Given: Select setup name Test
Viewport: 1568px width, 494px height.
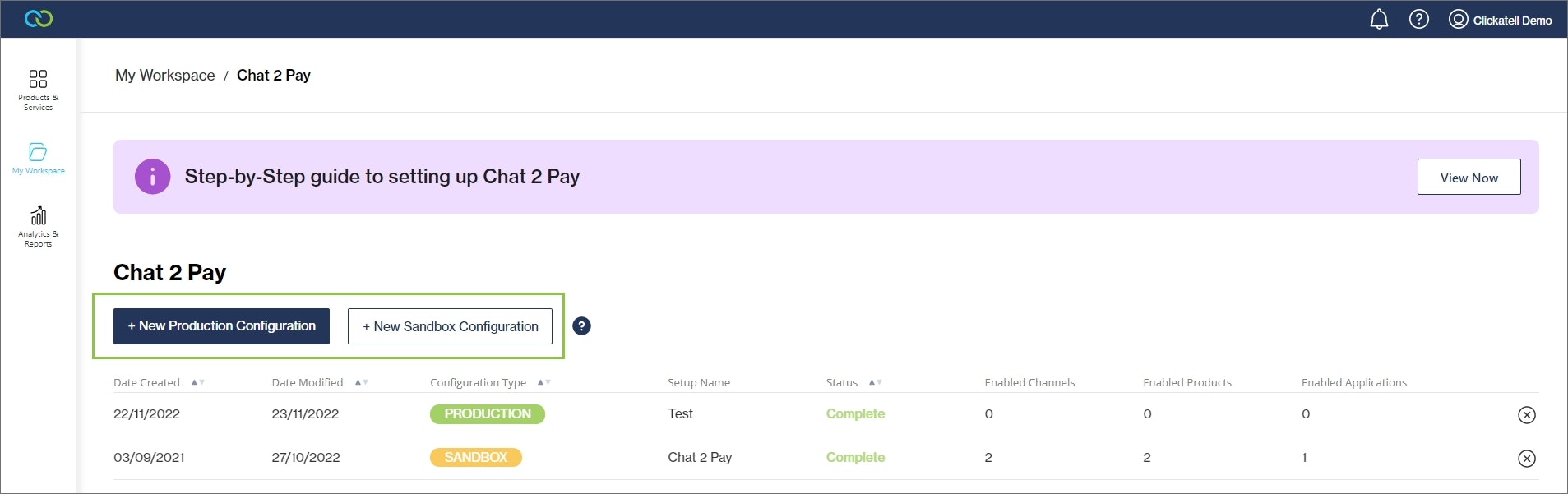Looking at the screenshot, I should pos(680,414).
